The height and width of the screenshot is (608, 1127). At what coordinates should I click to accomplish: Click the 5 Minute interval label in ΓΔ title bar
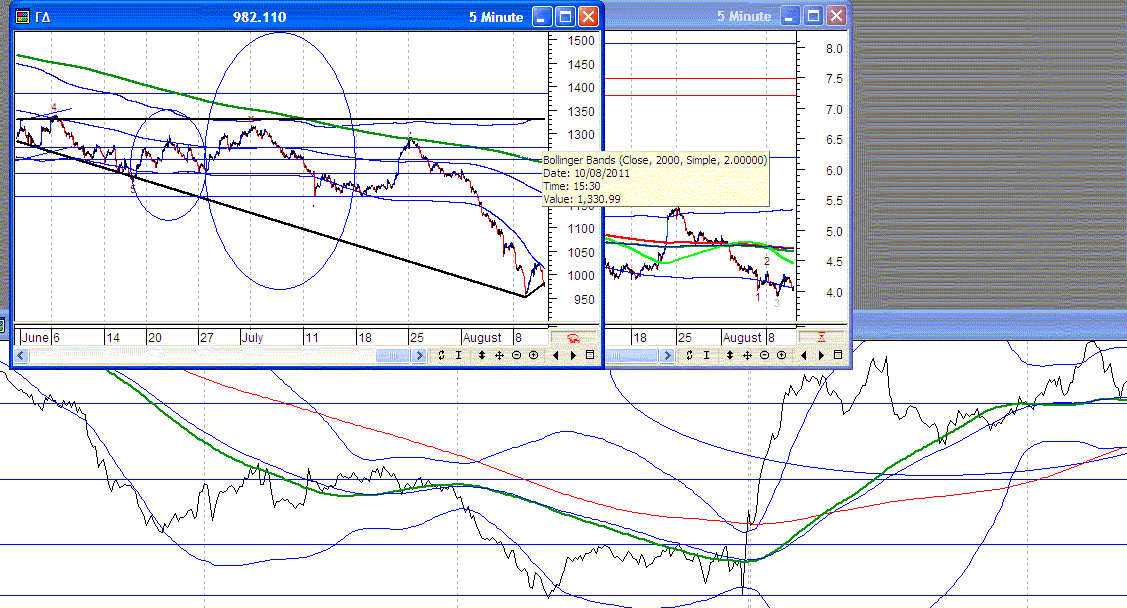(x=496, y=17)
